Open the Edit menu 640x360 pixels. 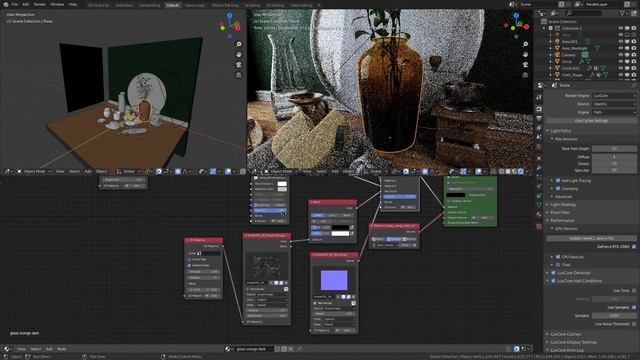click(26, 4)
